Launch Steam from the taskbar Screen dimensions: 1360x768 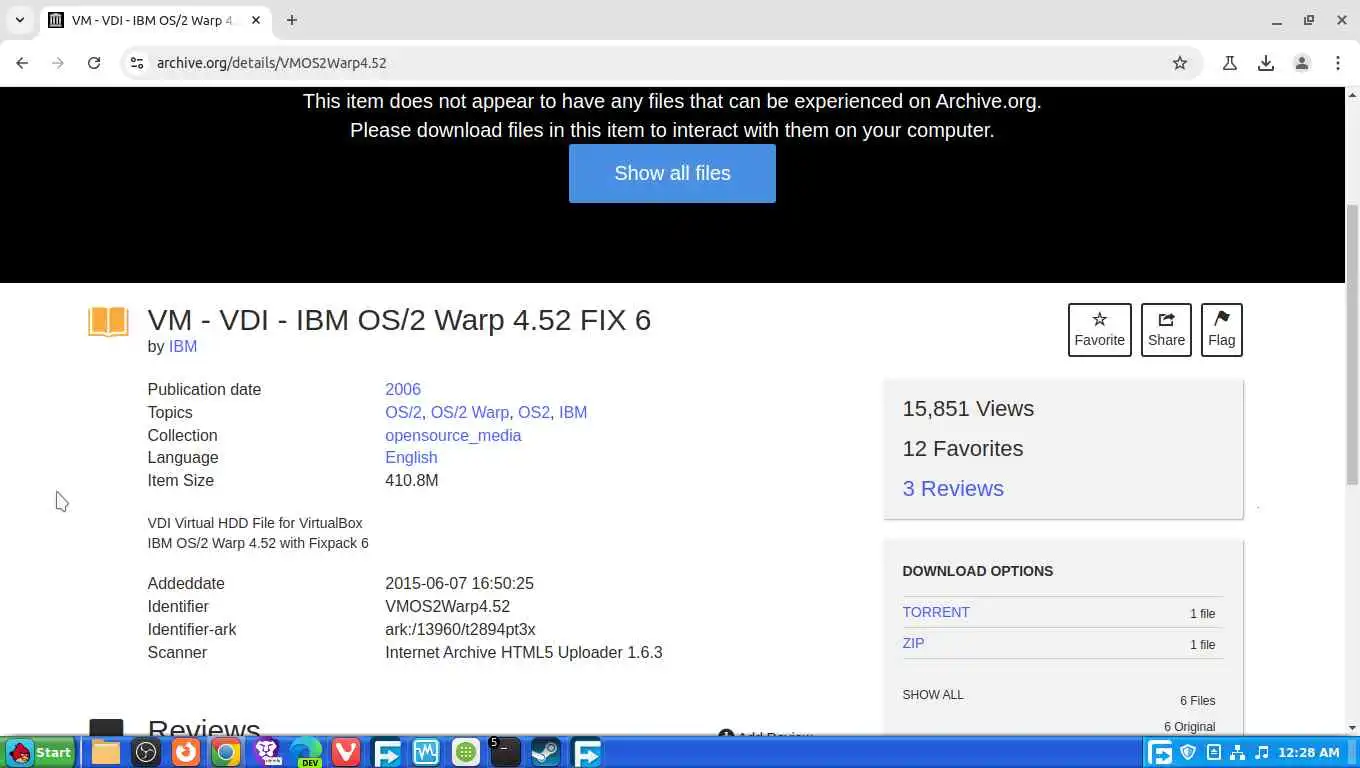pos(545,752)
